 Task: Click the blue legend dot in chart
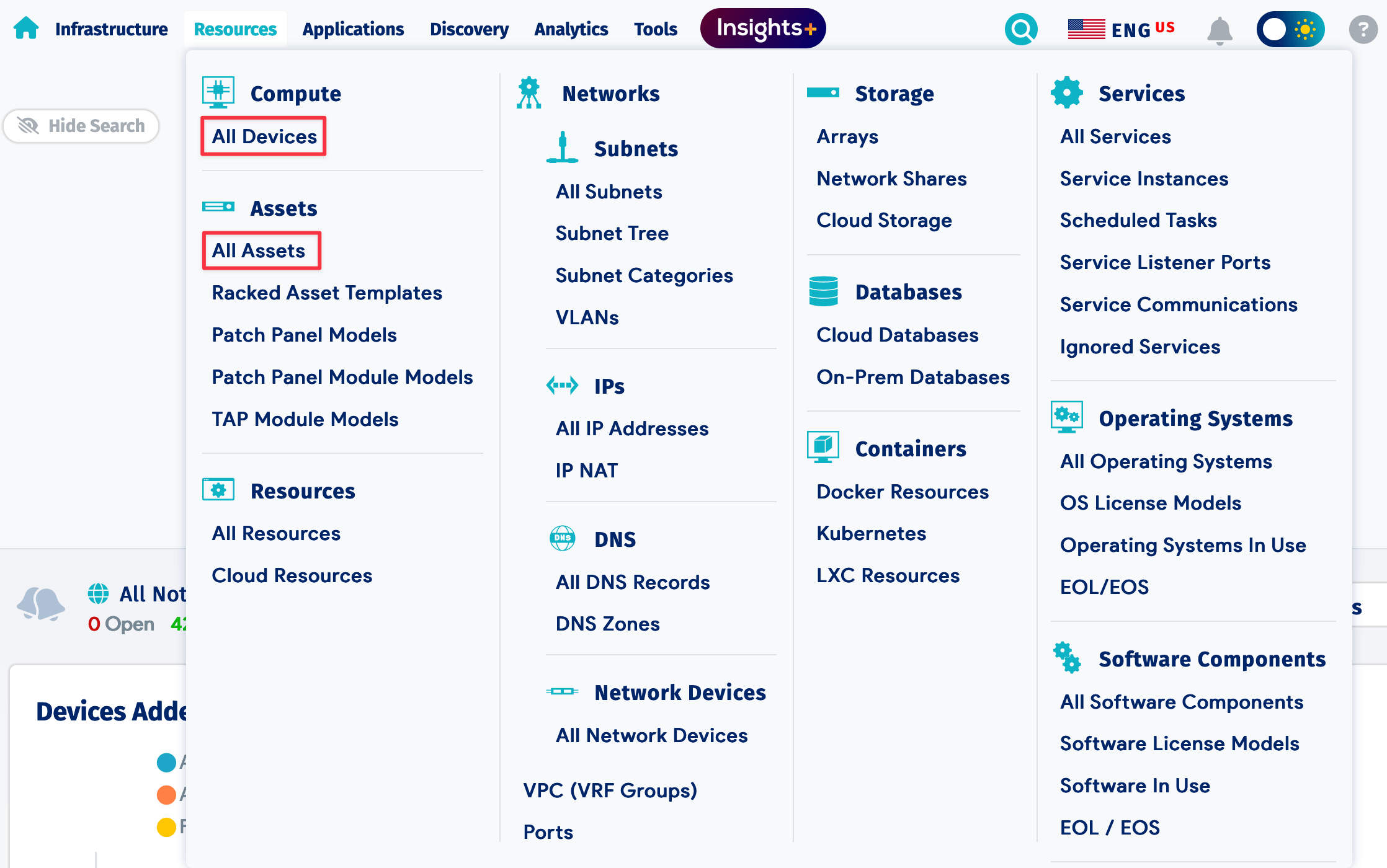pos(166,762)
